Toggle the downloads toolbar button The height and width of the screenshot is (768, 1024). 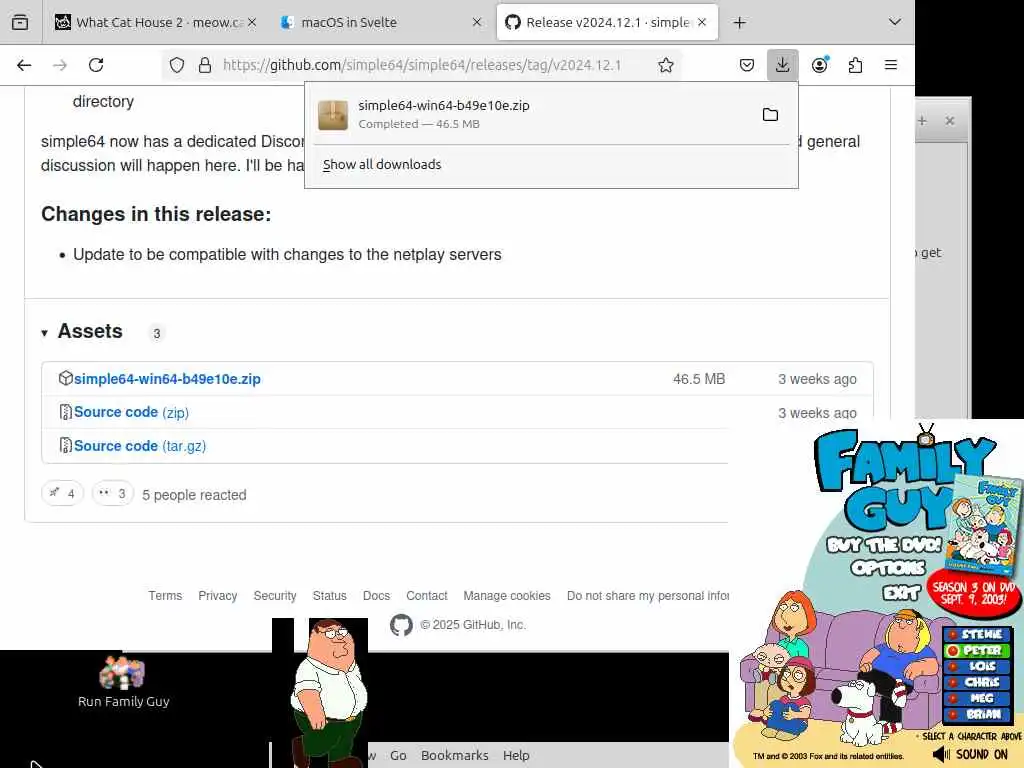point(782,65)
